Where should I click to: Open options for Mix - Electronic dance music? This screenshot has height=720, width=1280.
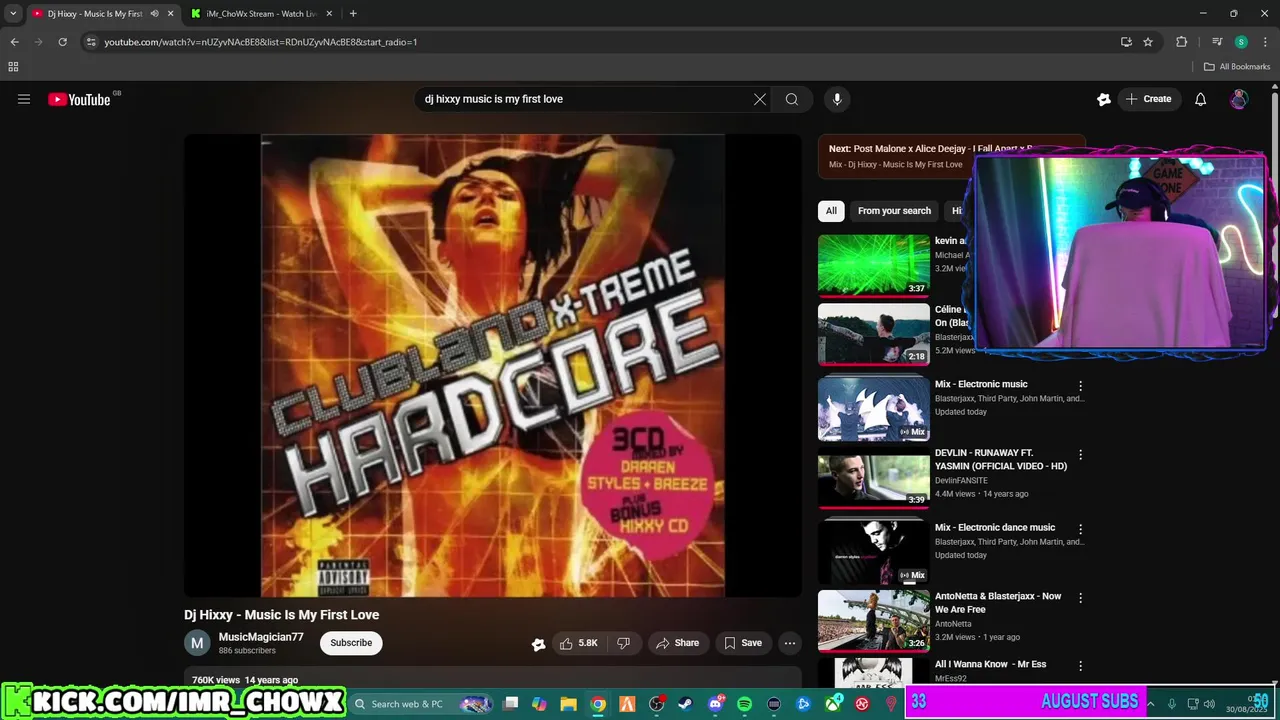click(1080, 529)
